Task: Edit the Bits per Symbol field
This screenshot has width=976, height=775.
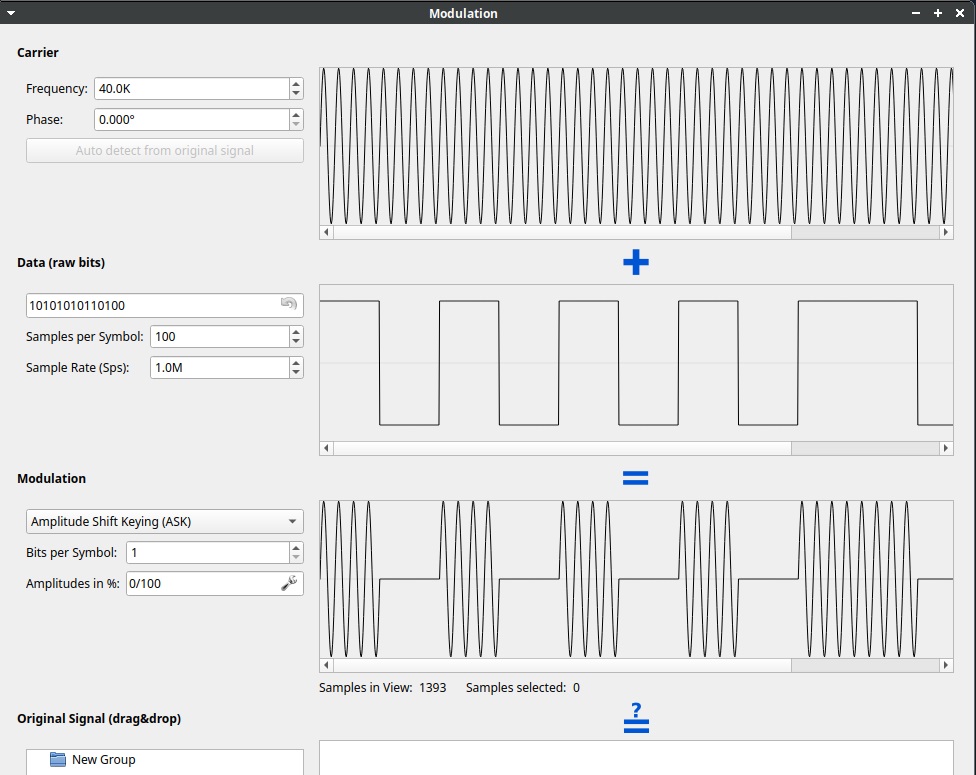Action: (208, 552)
